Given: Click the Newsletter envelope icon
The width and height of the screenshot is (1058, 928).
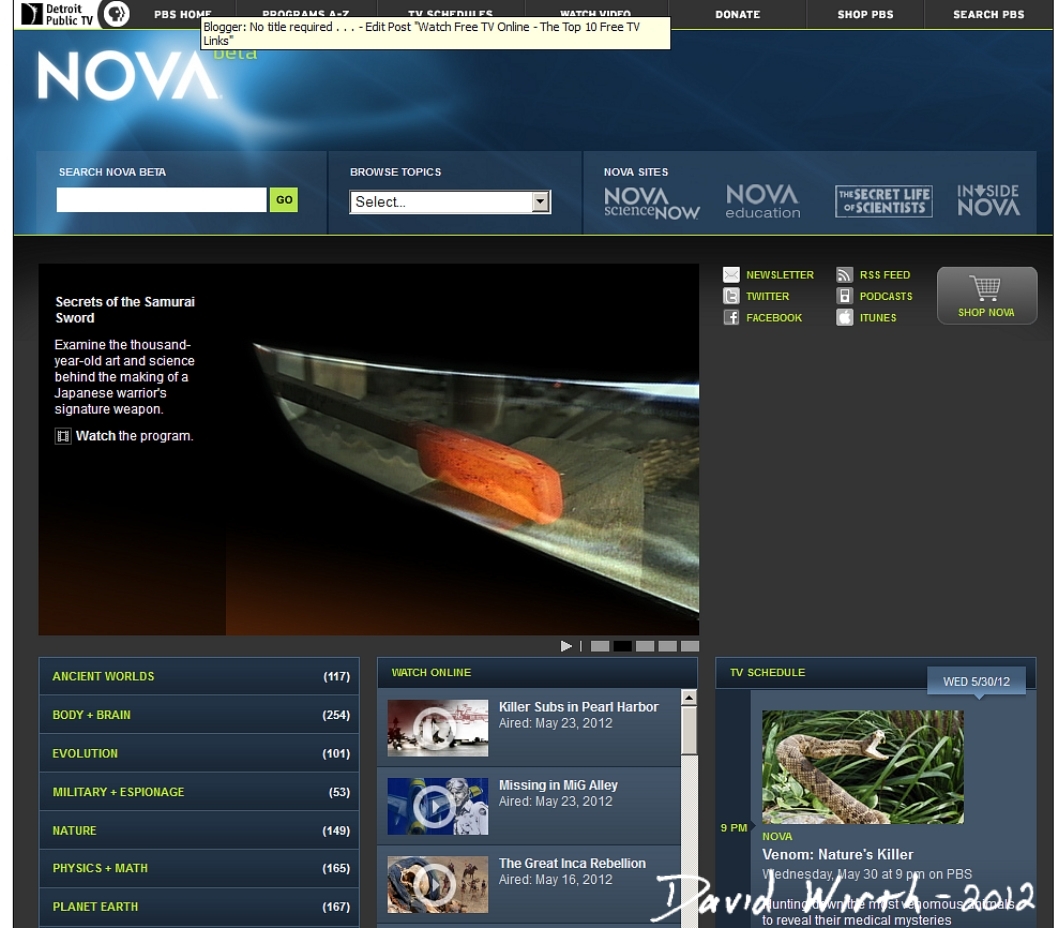Looking at the screenshot, I should (731, 275).
